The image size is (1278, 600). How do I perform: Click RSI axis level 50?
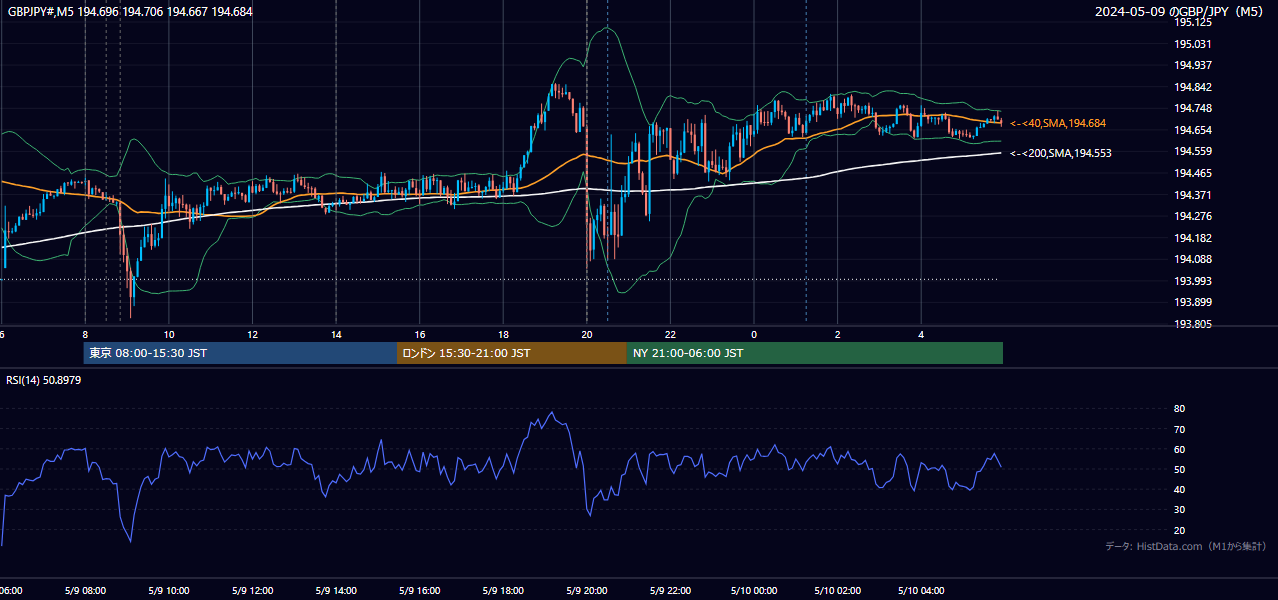[x=1179, y=469]
